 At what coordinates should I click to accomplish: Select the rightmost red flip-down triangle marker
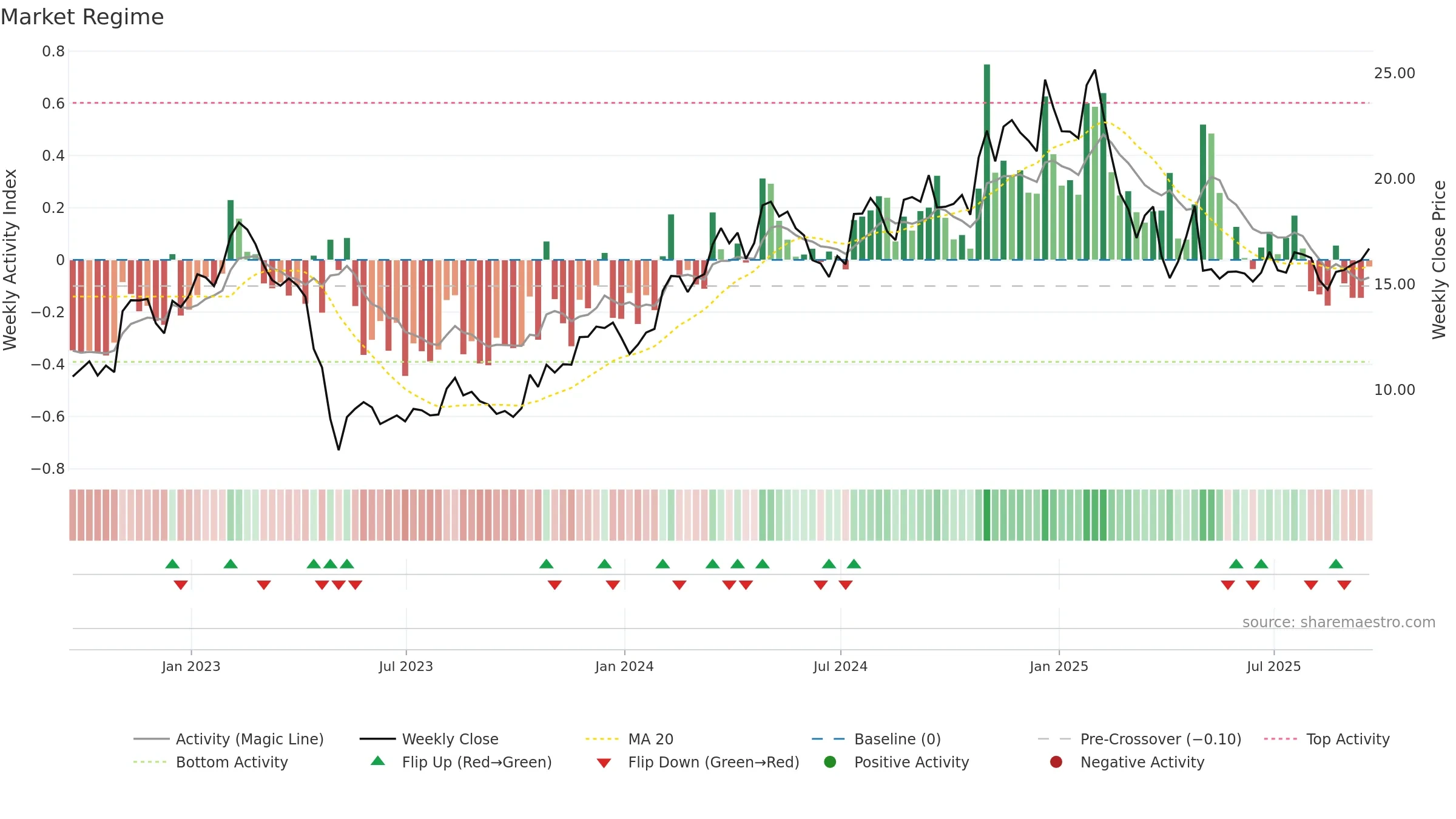click(1344, 585)
